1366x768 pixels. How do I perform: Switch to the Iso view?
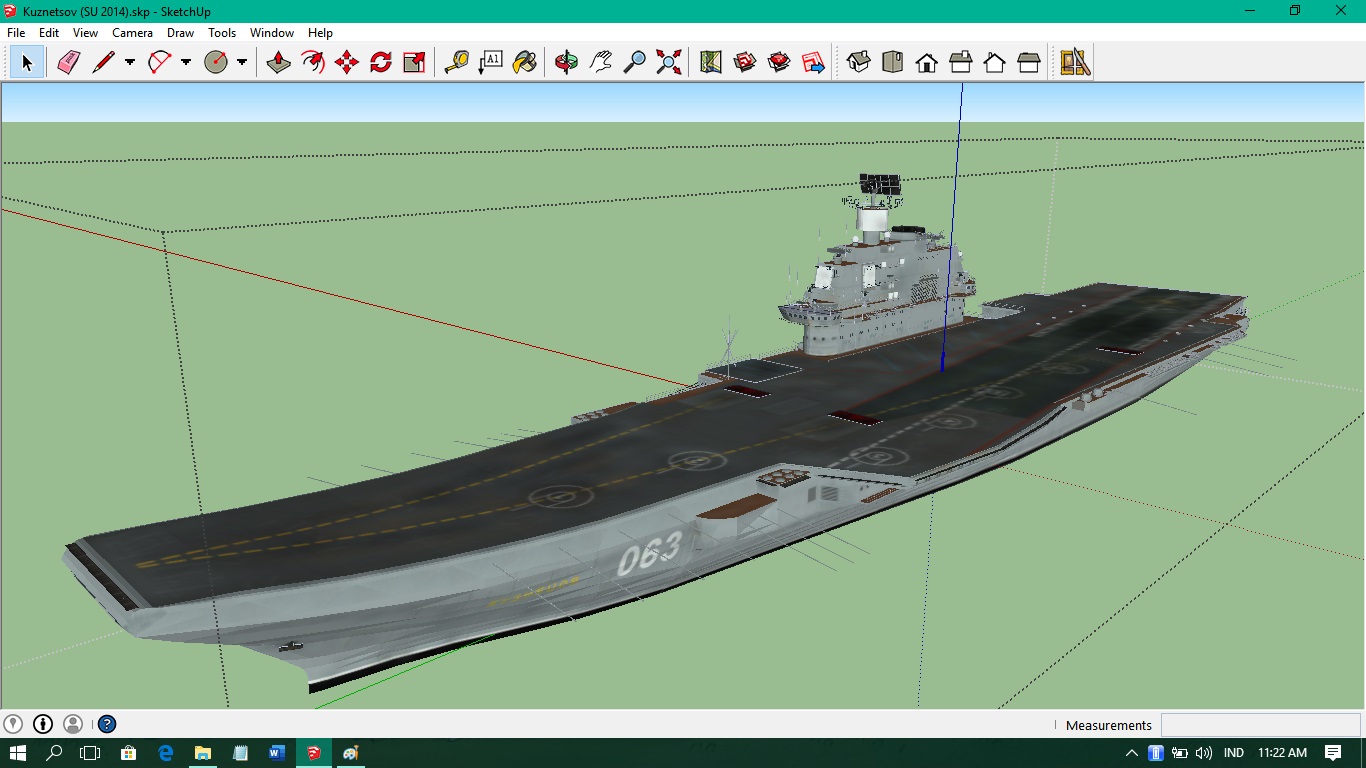coord(858,62)
